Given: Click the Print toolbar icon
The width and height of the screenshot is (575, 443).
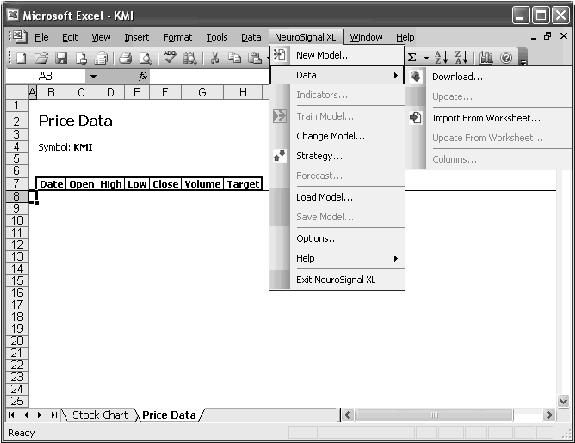Looking at the screenshot, I should click(126, 58).
